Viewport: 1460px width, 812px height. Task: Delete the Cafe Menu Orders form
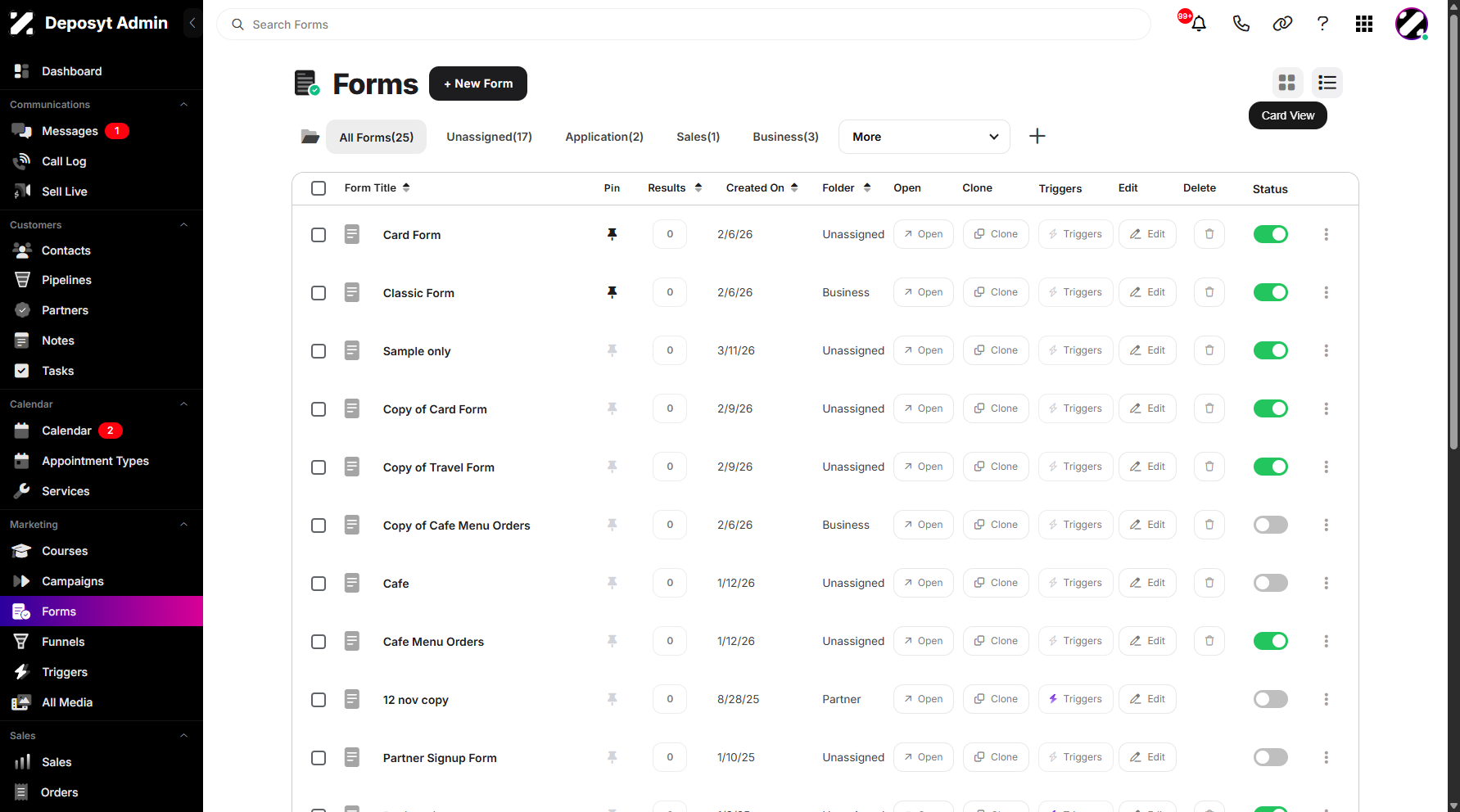click(x=1209, y=641)
